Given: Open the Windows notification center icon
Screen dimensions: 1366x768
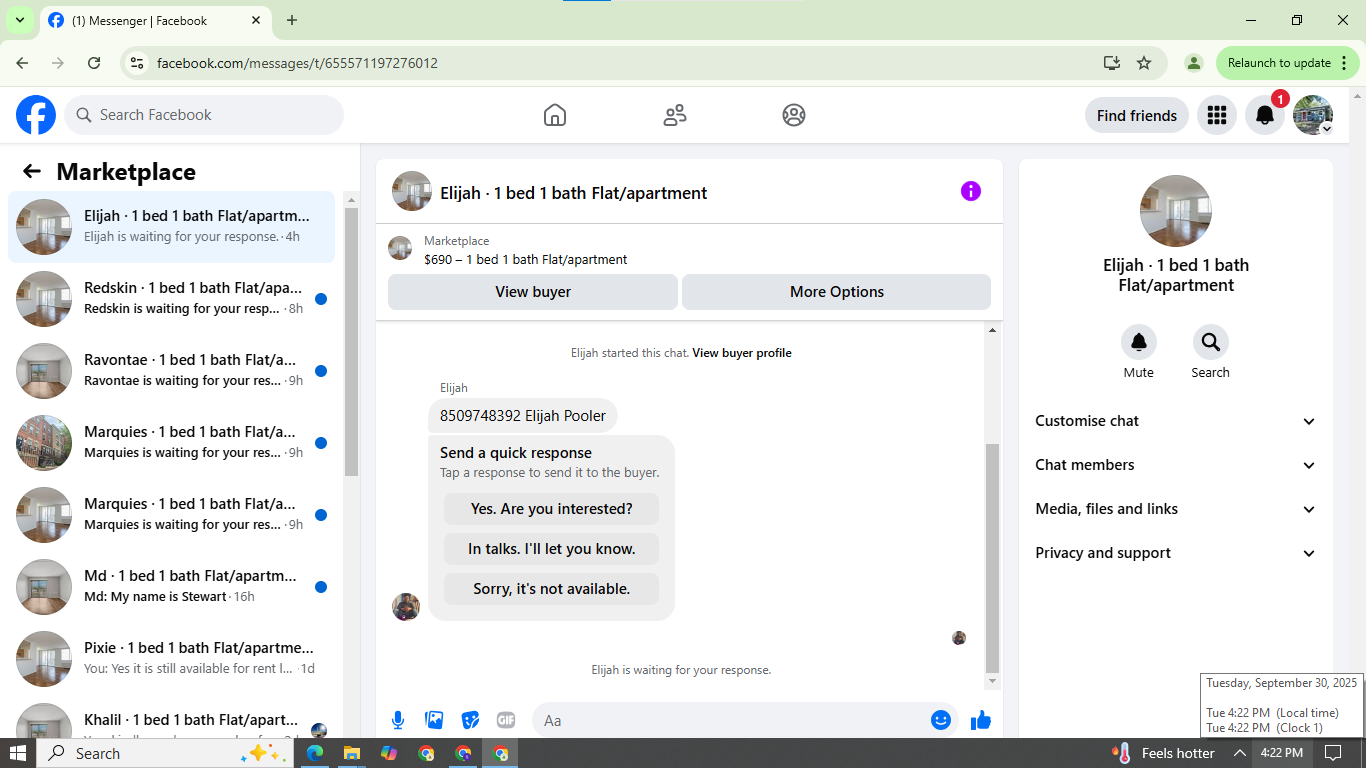Looking at the screenshot, I should (x=1333, y=753).
